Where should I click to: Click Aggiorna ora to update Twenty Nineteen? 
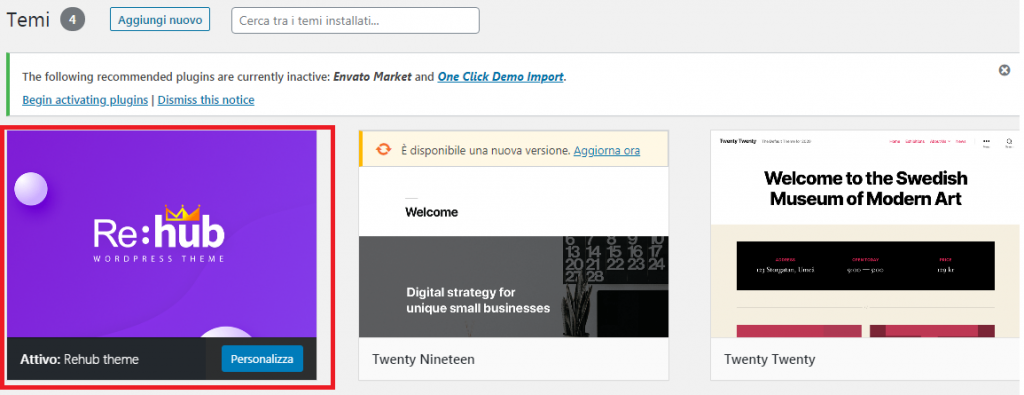pos(607,150)
